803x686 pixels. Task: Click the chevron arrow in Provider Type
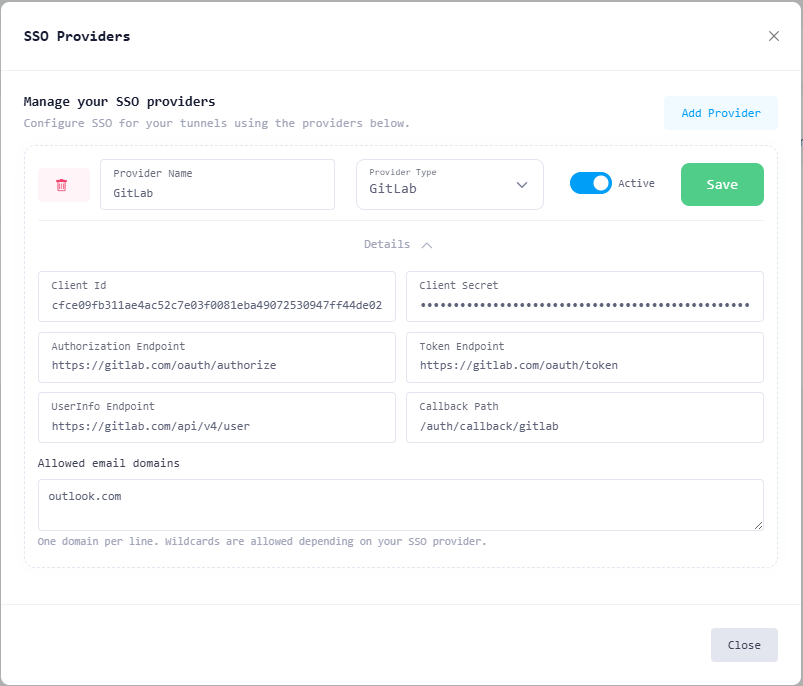(521, 185)
